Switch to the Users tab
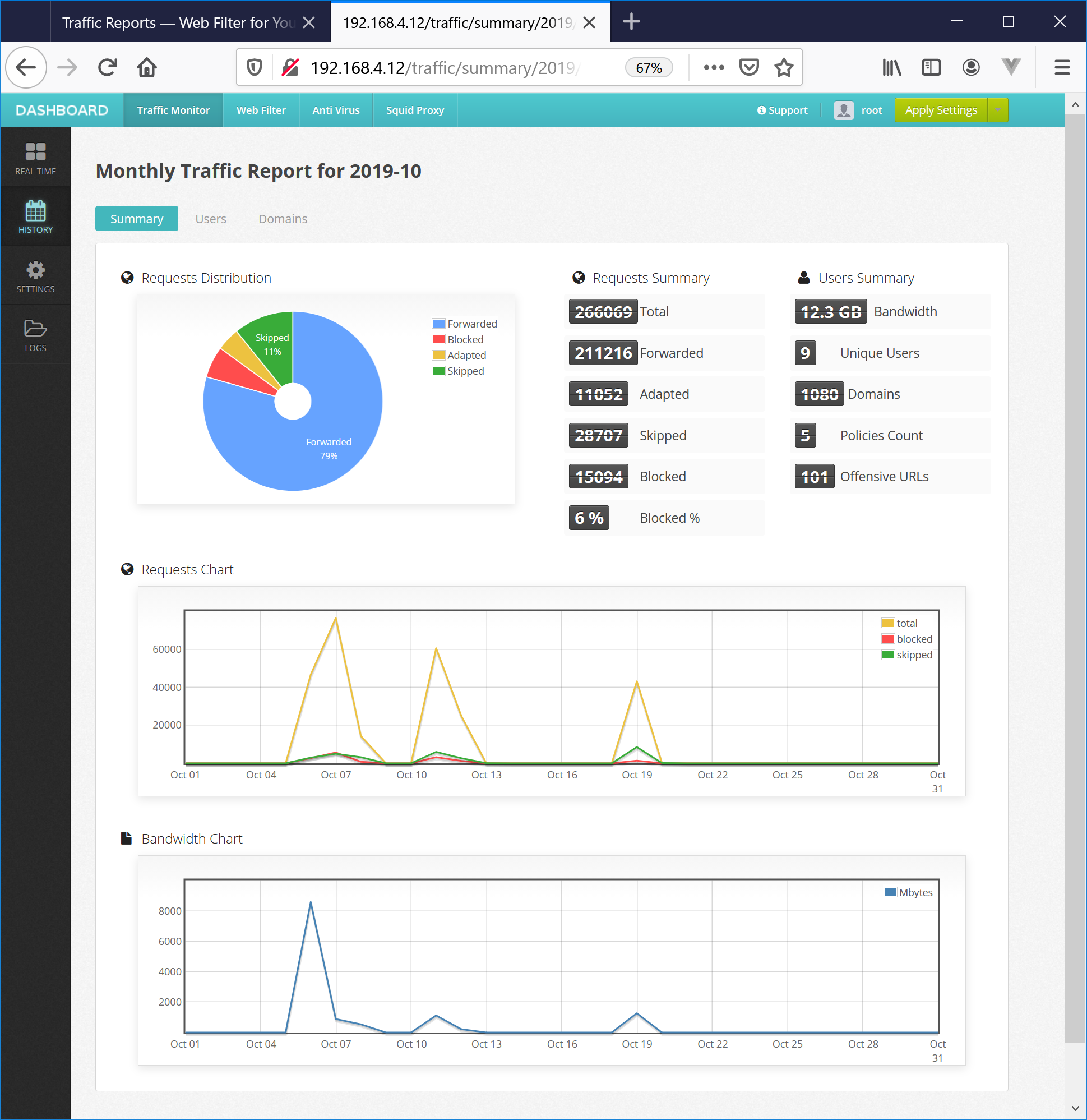This screenshot has width=1087, height=1120. point(210,217)
